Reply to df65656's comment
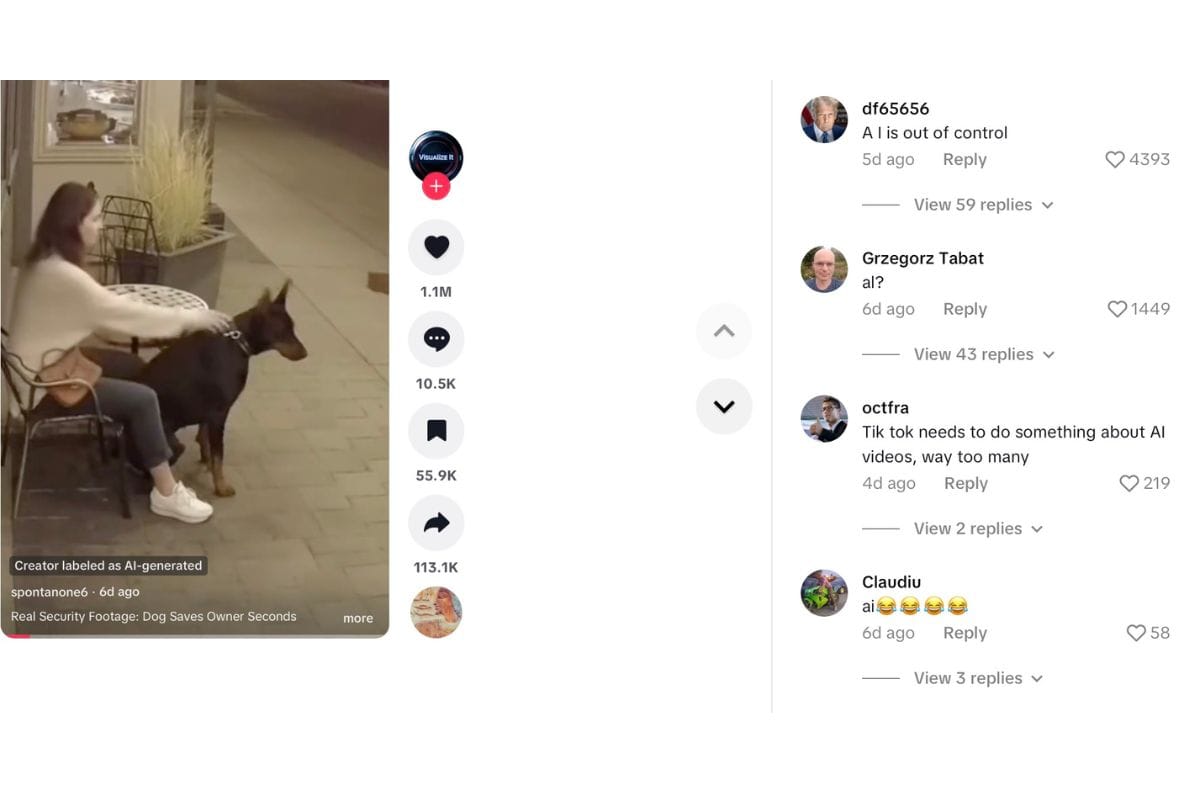The width and height of the screenshot is (1200, 800). click(965, 160)
